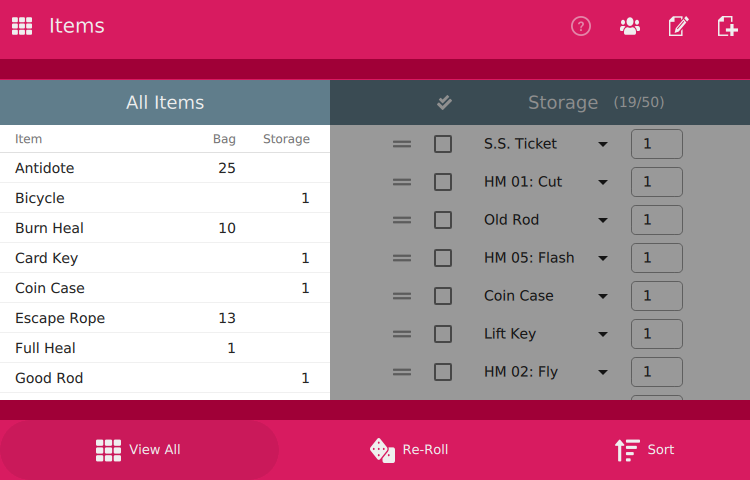Click the Re-Roll dice button
The height and width of the screenshot is (480, 750).
[409, 449]
